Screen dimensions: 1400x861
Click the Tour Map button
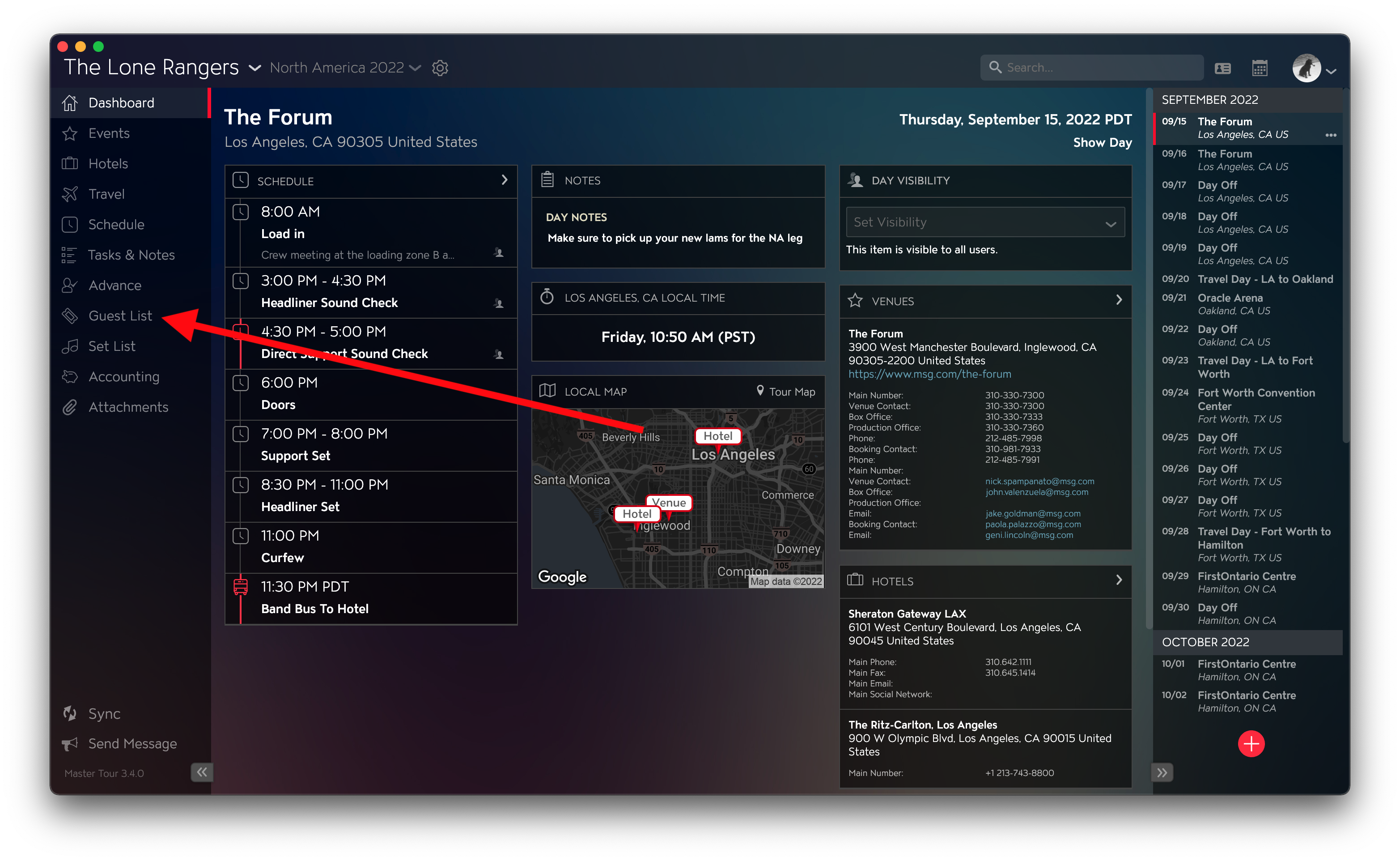pos(785,391)
